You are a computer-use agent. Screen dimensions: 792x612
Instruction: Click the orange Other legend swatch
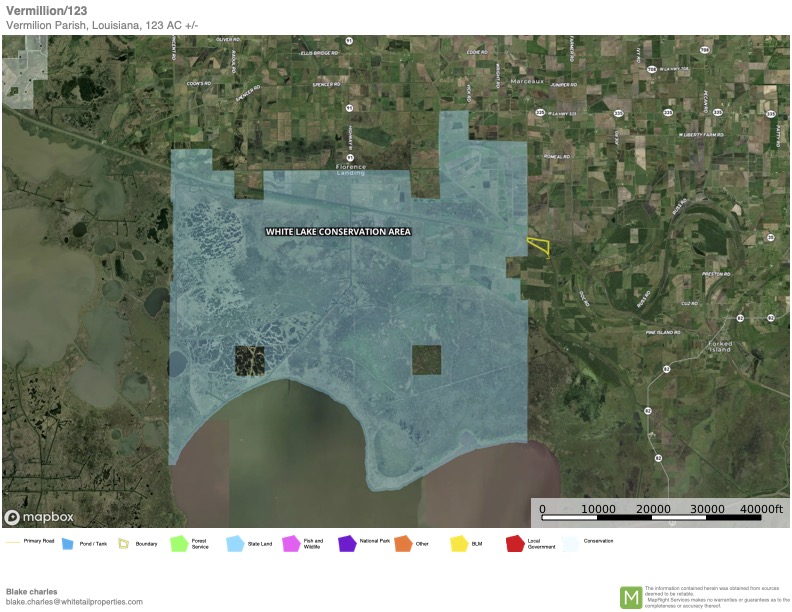tap(403, 544)
